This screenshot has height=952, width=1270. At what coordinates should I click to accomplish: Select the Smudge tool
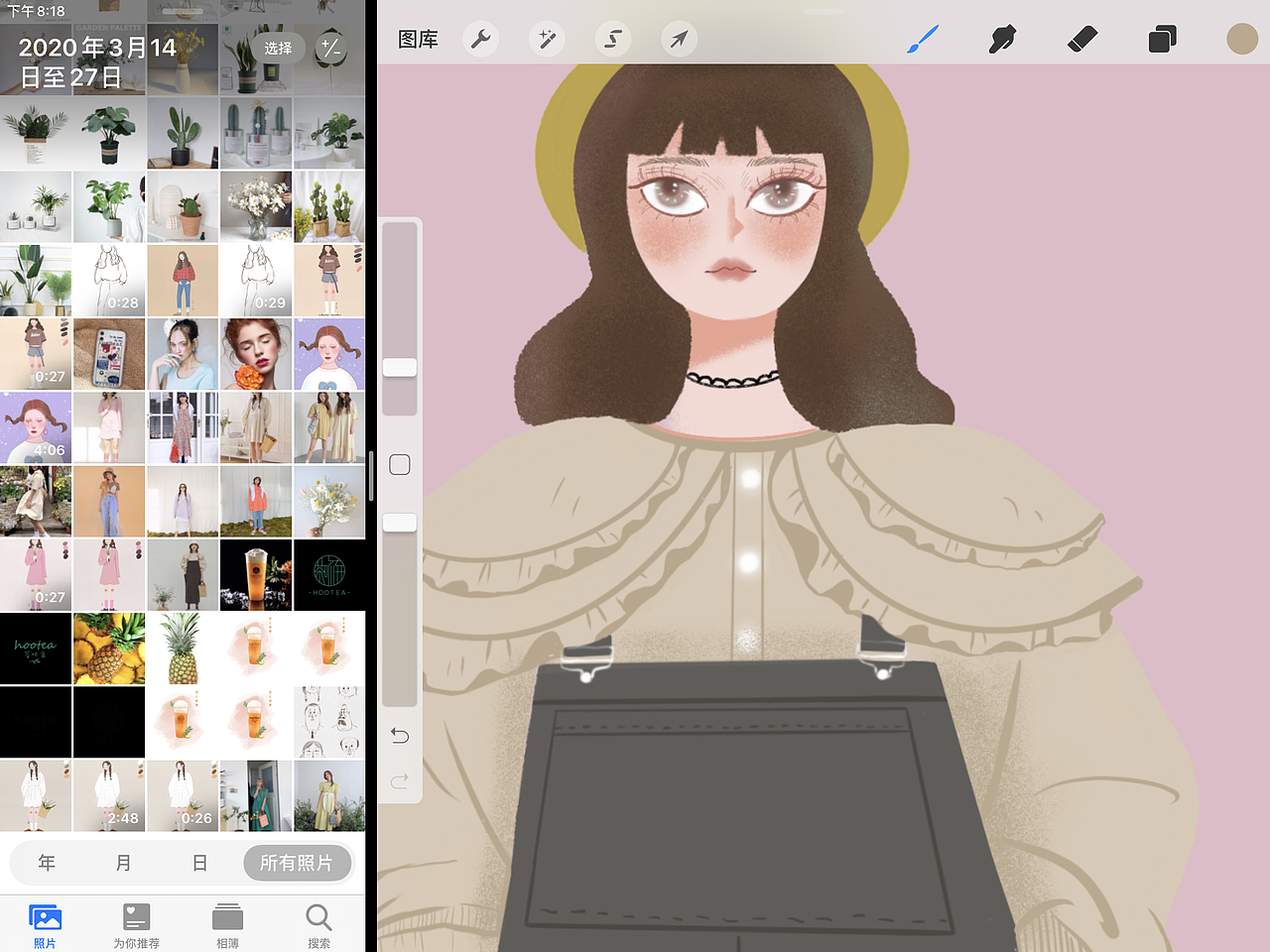(x=1002, y=40)
